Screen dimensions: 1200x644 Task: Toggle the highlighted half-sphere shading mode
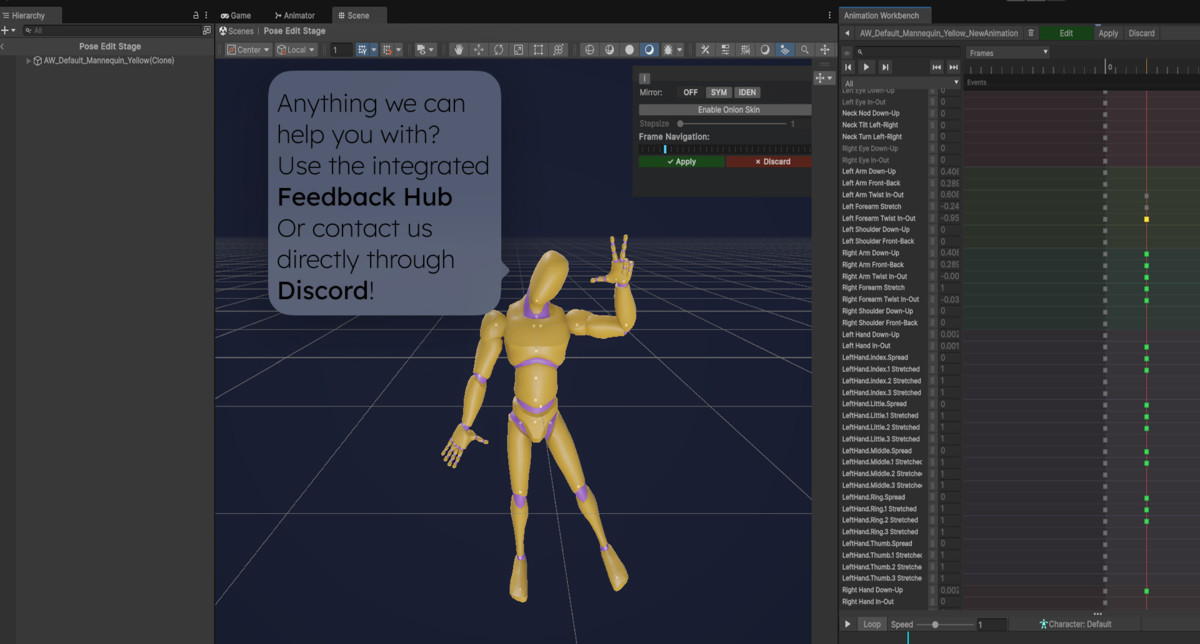(649, 49)
